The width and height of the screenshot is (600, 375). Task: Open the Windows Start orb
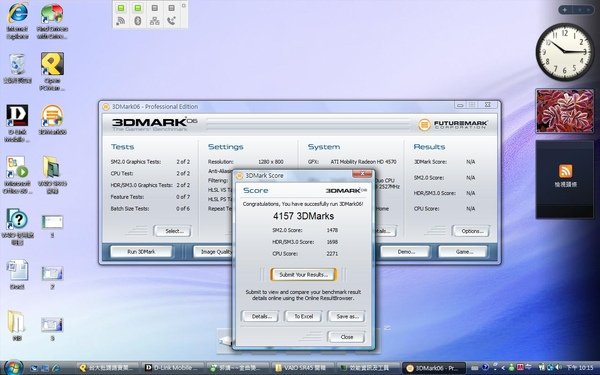[13, 367]
